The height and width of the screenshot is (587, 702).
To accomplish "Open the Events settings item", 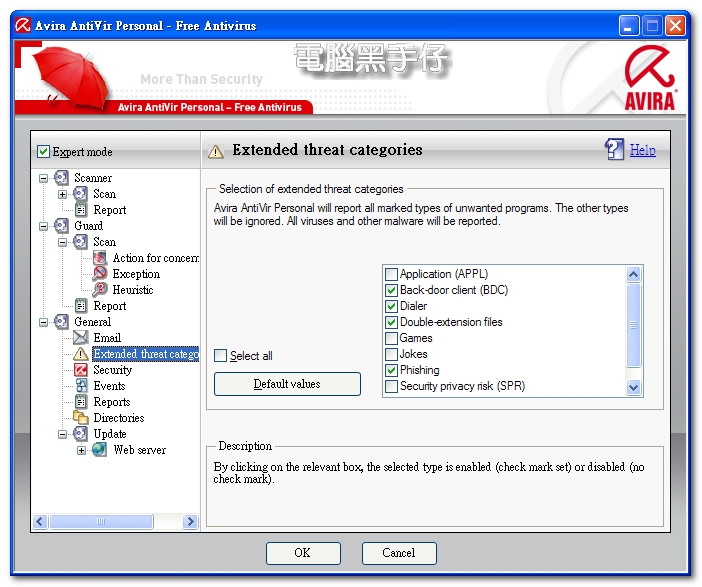I will click(109, 386).
